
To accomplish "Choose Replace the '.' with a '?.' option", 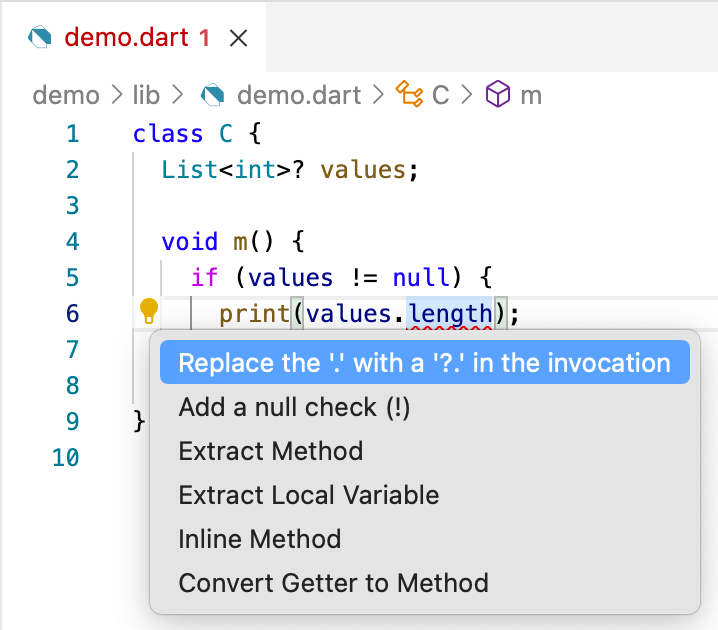I will (x=424, y=363).
